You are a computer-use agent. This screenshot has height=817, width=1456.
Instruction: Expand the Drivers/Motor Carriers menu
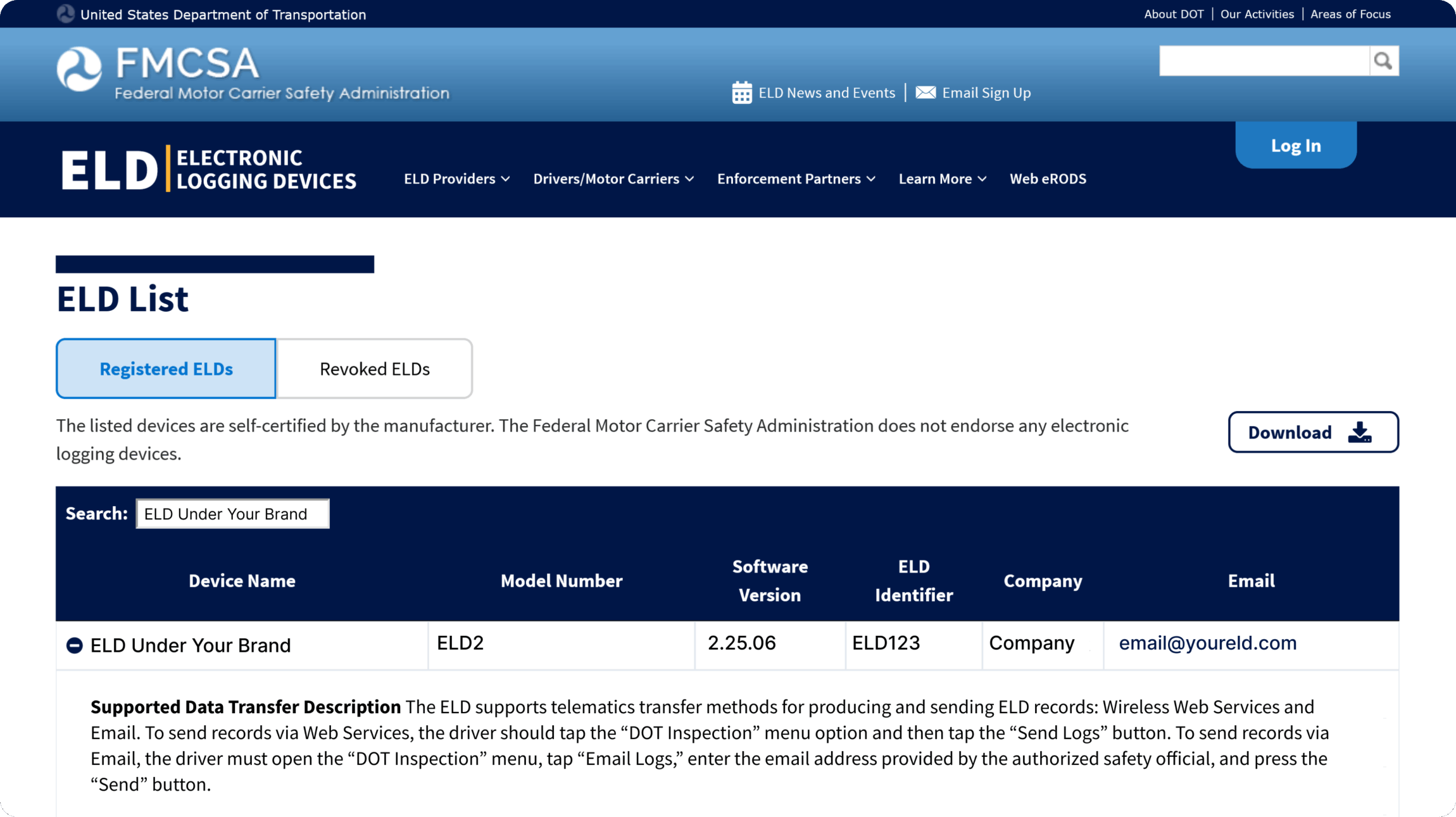pyautogui.click(x=613, y=179)
